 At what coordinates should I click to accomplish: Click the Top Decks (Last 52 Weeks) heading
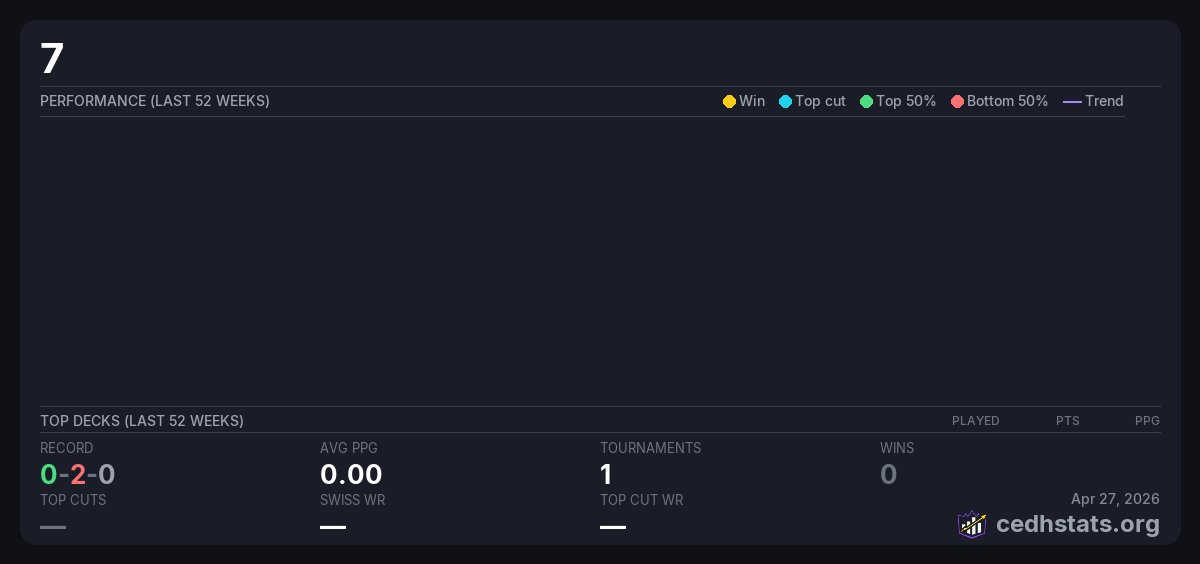click(142, 421)
